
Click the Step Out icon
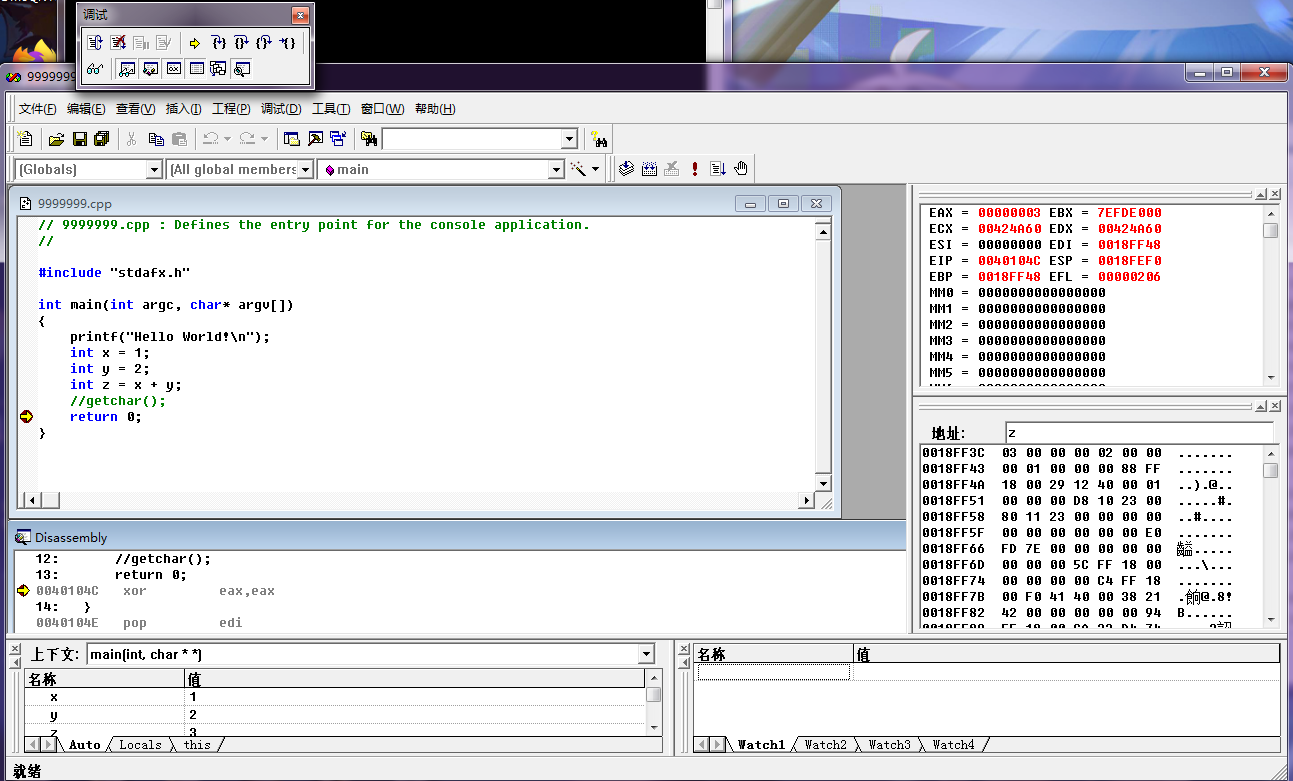point(264,42)
